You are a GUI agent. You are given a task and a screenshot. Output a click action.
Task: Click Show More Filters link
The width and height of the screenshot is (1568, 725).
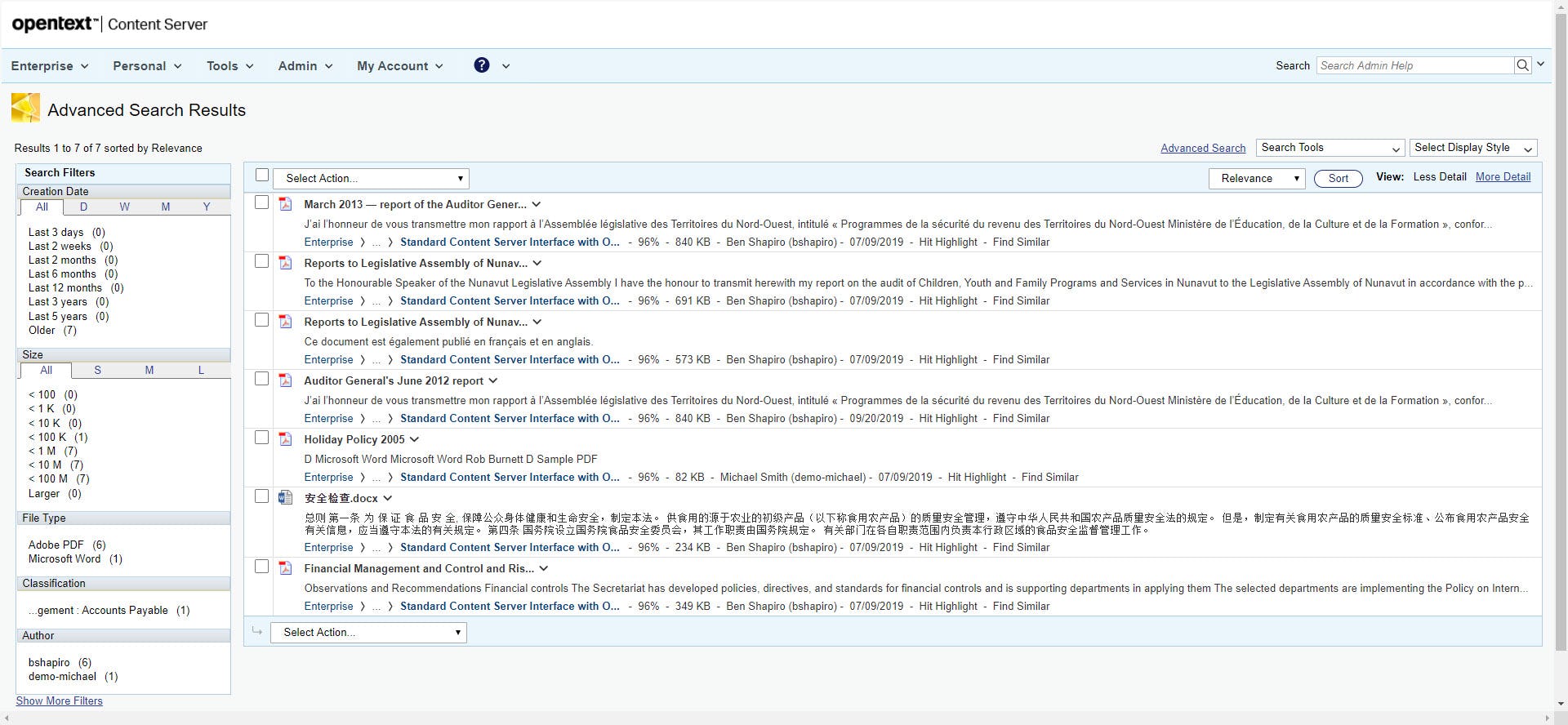click(60, 701)
